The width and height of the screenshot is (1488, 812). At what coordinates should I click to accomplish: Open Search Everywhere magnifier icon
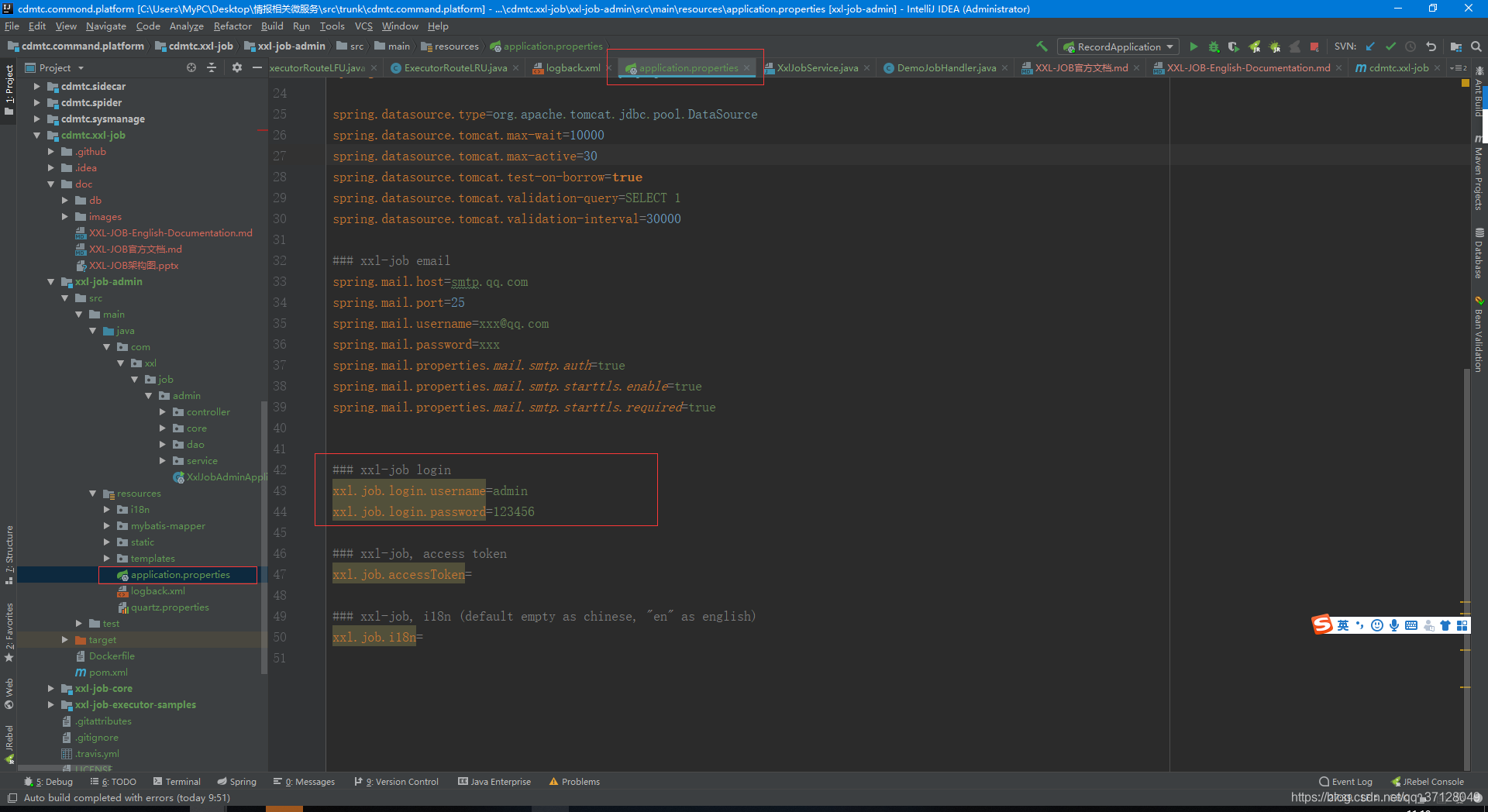pyautogui.click(x=1476, y=46)
